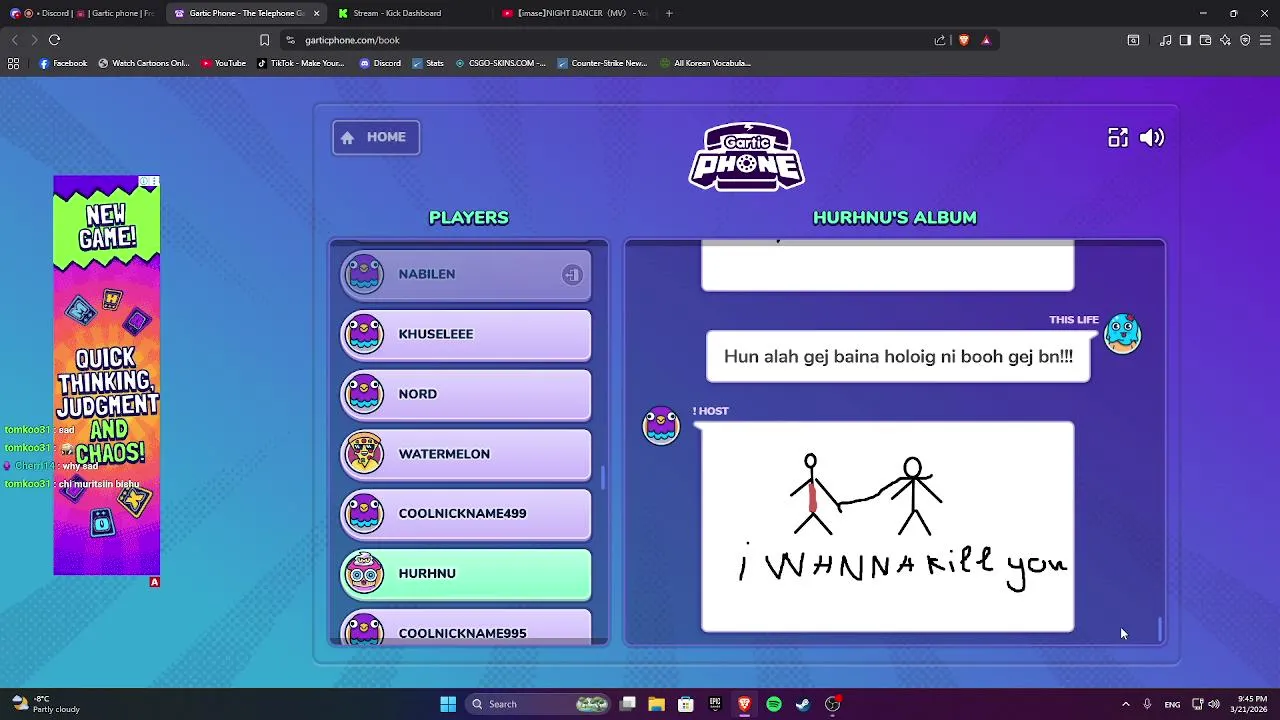Mute the game sound speaker icon

pyautogui.click(x=1152, y=138)
